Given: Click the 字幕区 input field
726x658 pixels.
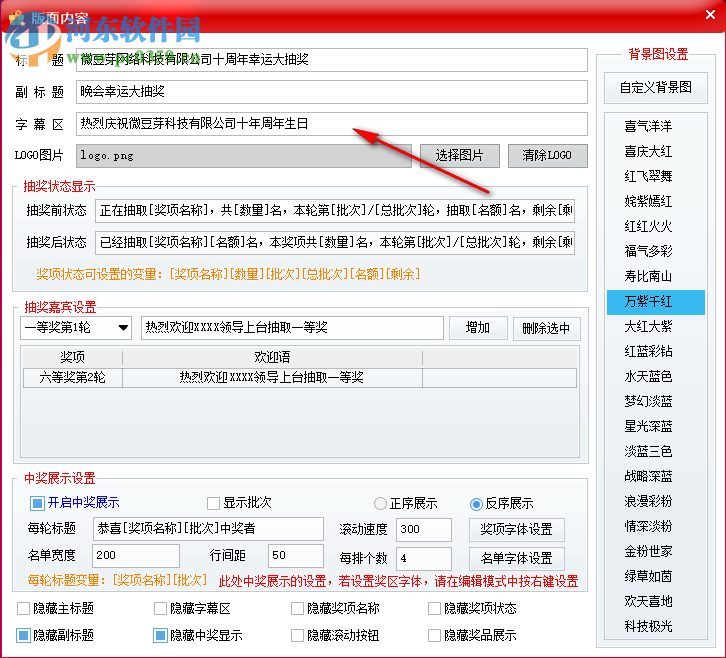Looking at the screenshot, I should tap(332, 124).
